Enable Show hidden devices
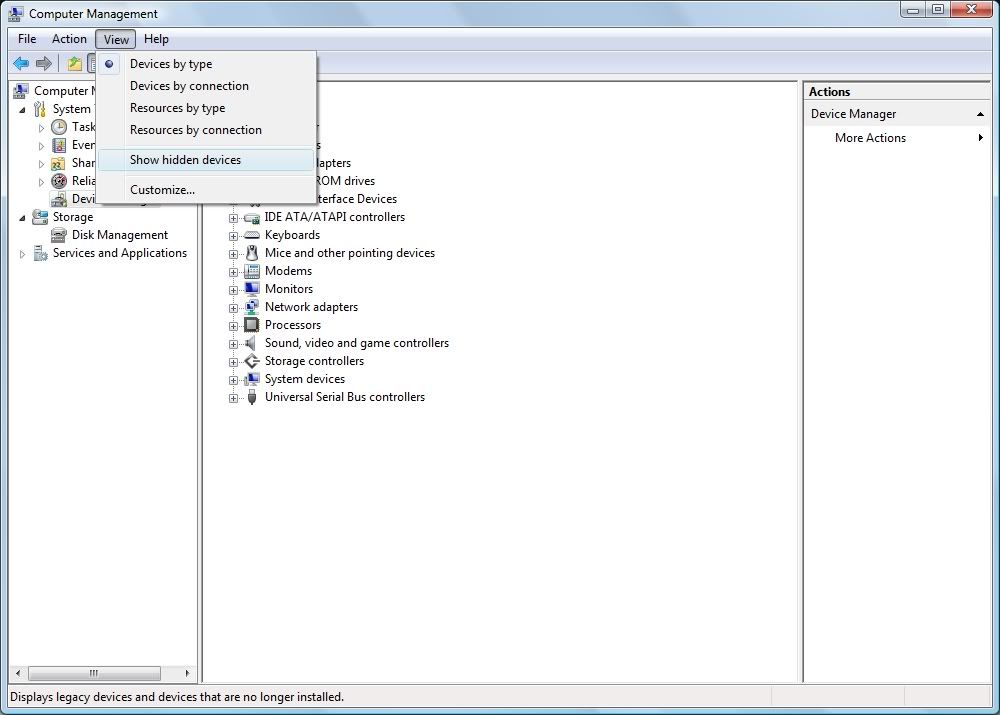 coord(207,160)
